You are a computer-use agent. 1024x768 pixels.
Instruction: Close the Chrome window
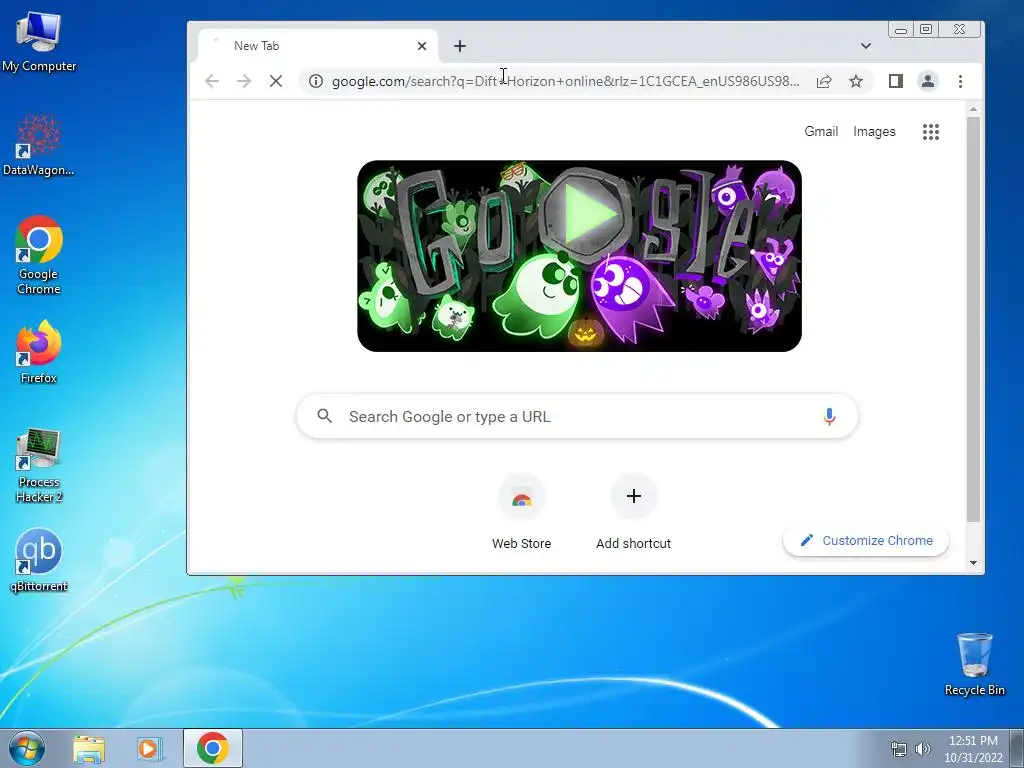click(x=959, y=29)
